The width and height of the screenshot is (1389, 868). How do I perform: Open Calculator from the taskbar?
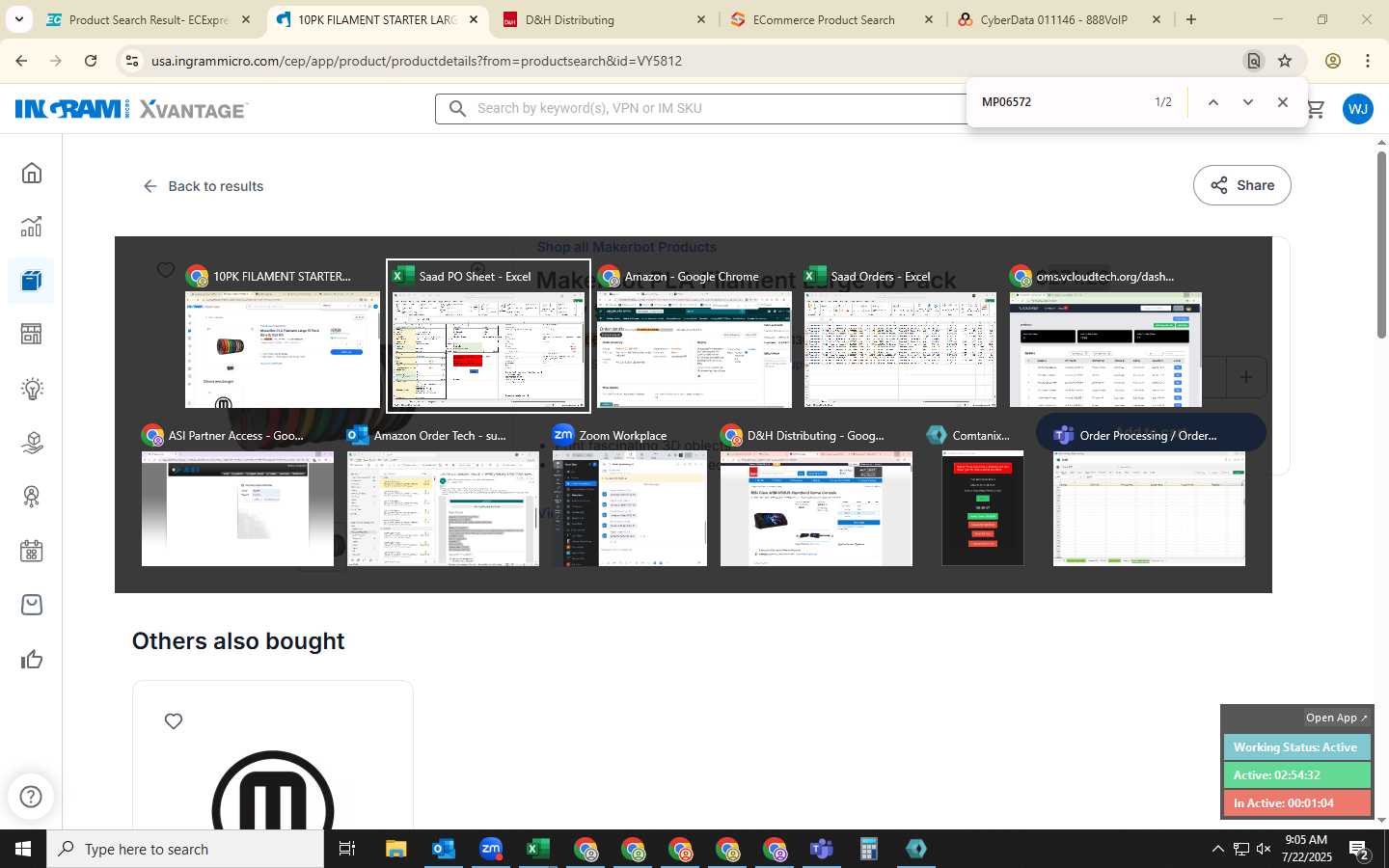pos(869,849)
